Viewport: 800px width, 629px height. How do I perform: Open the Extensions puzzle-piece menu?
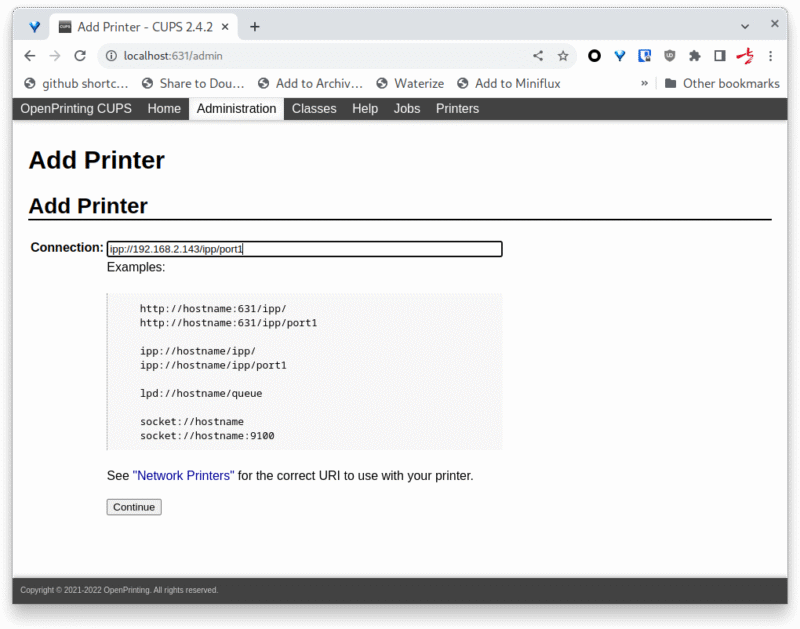pos(695,56)
